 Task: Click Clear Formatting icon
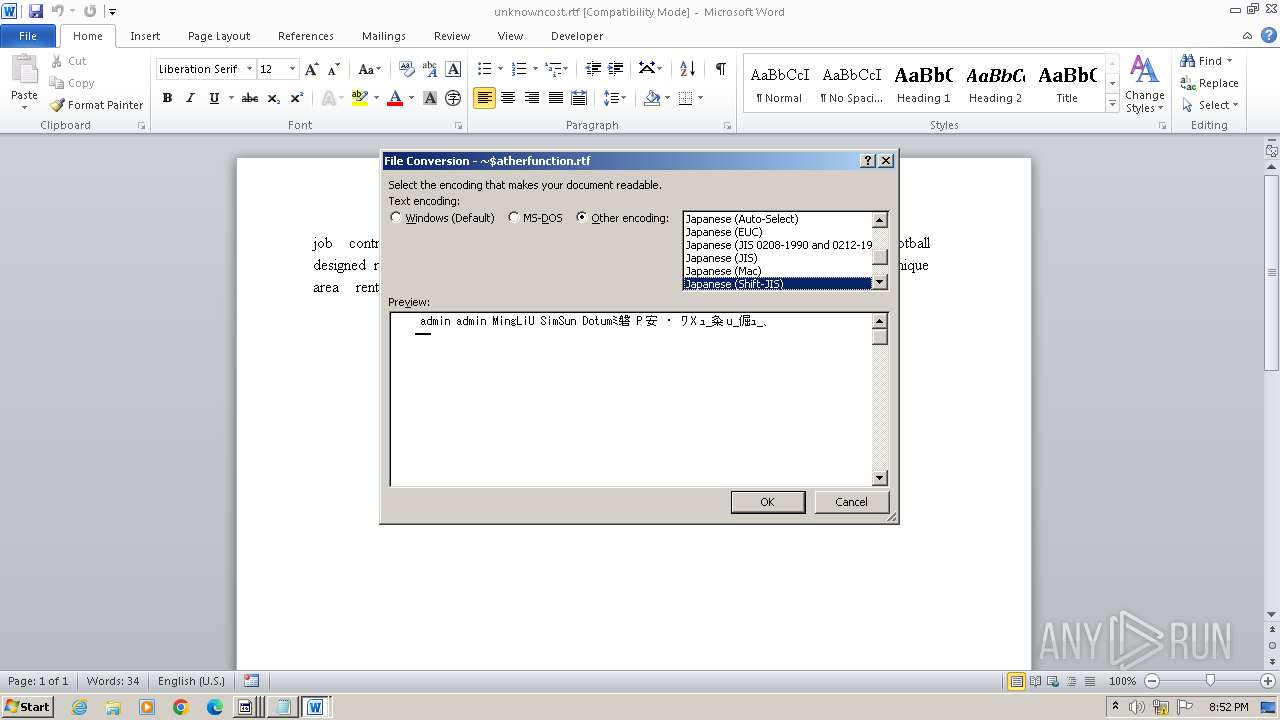click(x=406, y=69)
